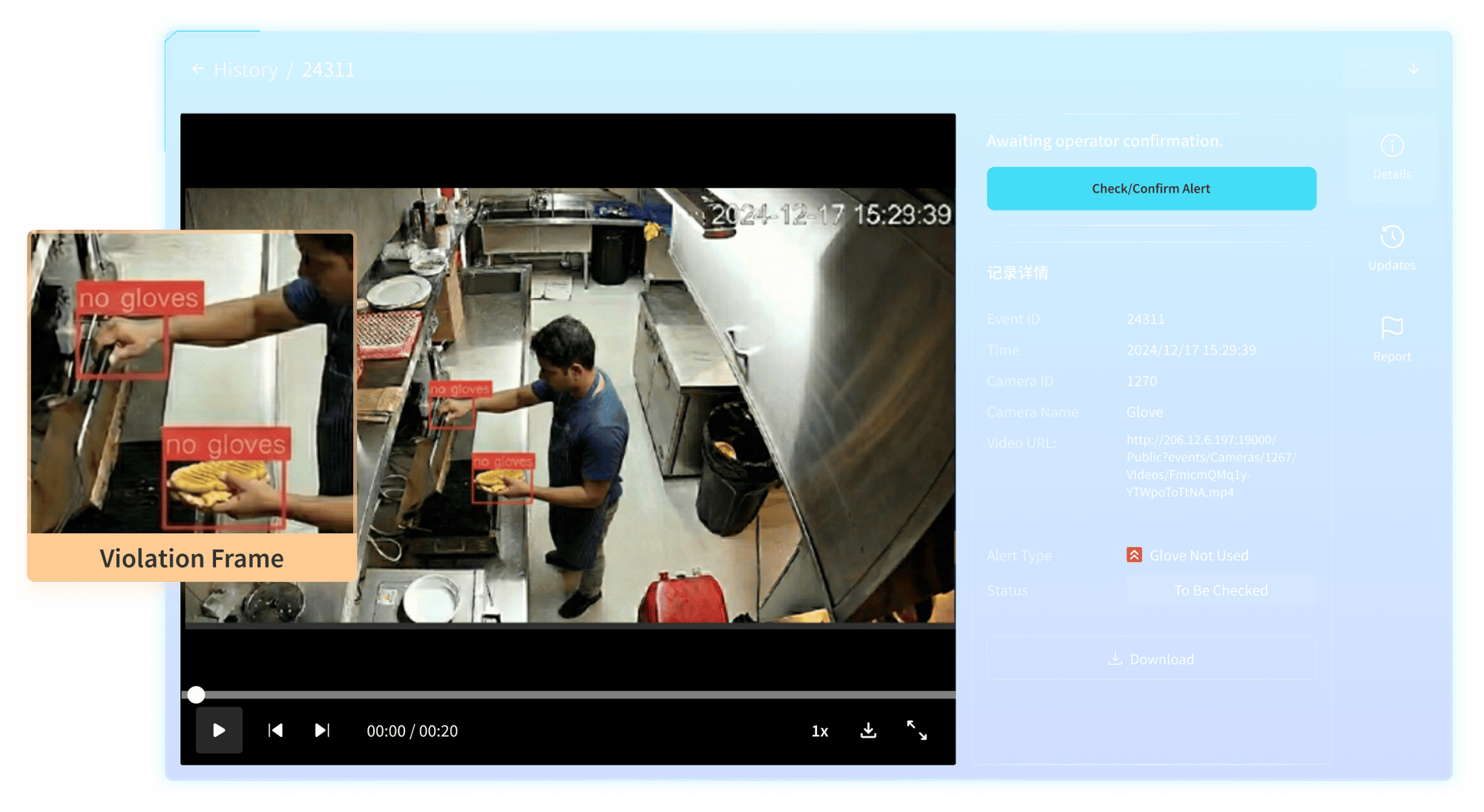
Task: Open the Details side tab
Action: point(1392,157)
